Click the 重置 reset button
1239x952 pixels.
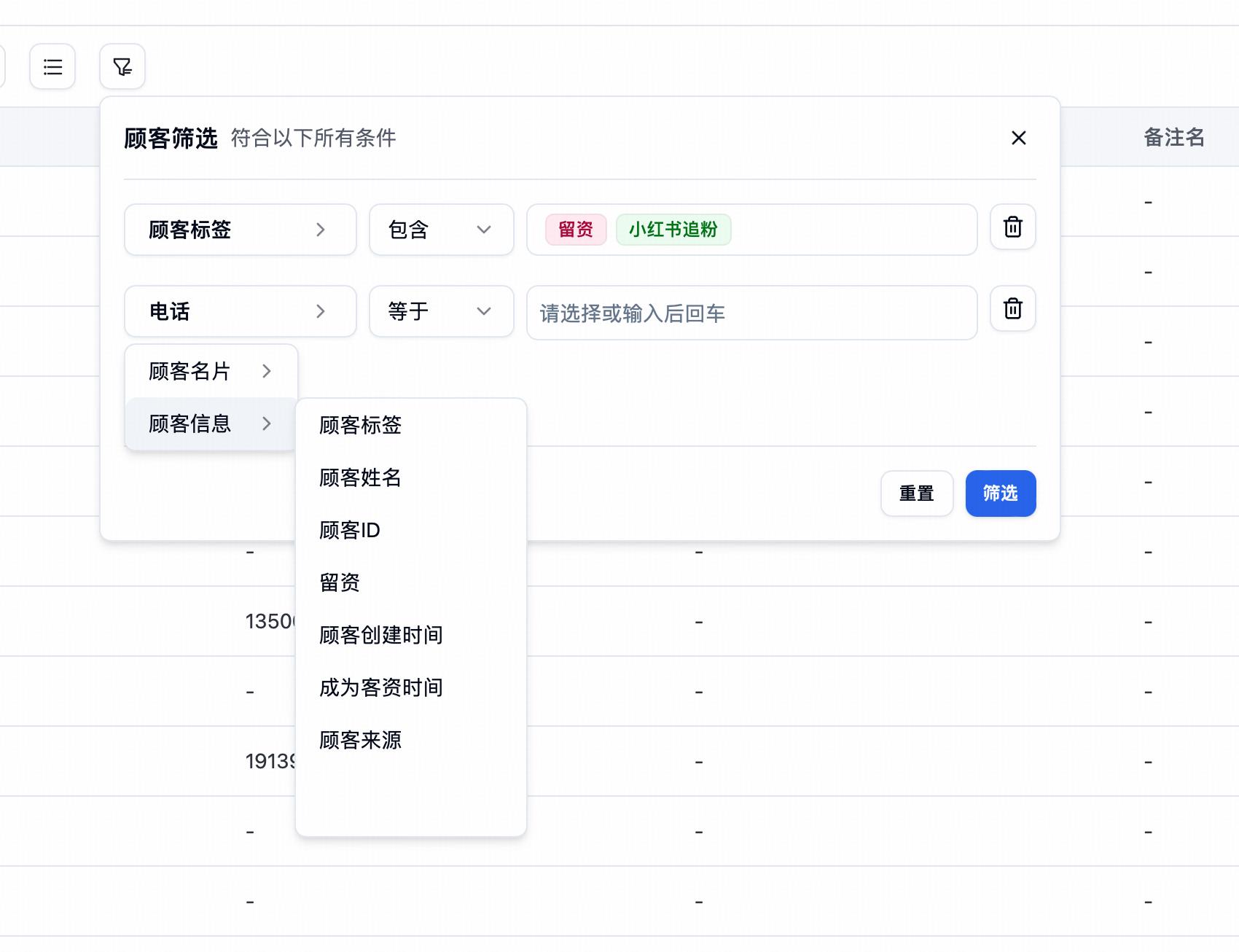click(916, 493)
